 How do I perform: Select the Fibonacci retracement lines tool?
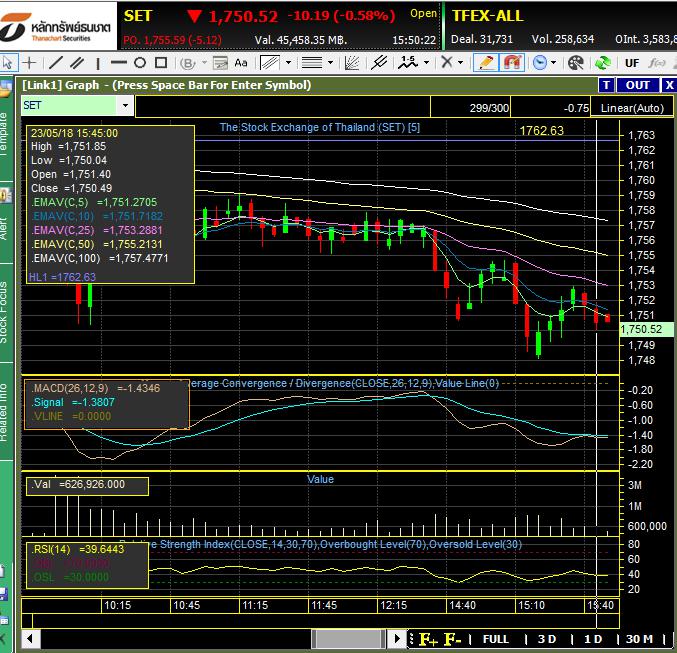312,63
